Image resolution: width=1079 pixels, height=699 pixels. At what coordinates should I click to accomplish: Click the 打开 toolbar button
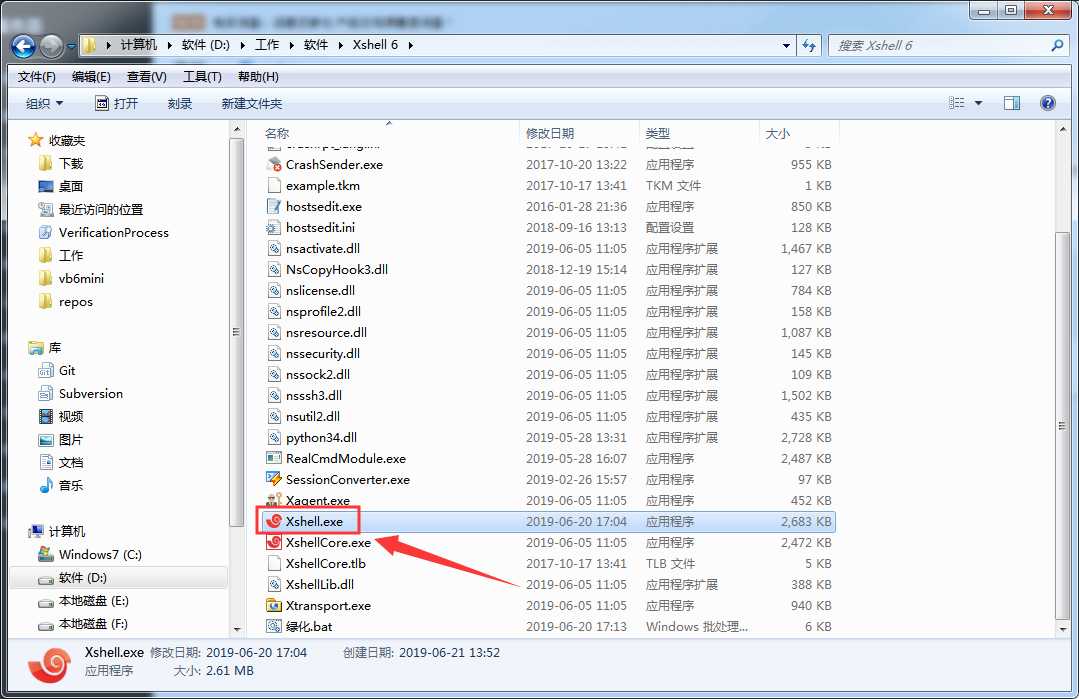116,103
